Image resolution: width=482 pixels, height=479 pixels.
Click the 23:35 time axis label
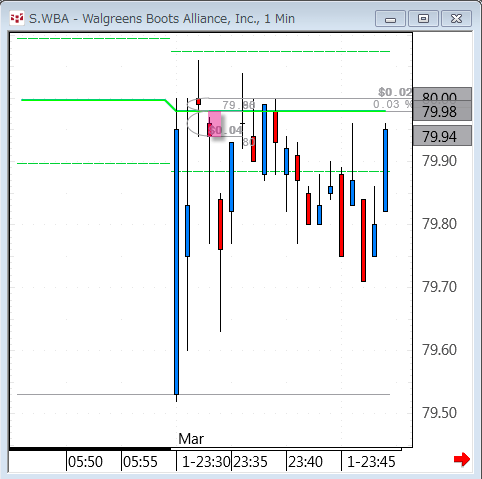pos(250,462)
